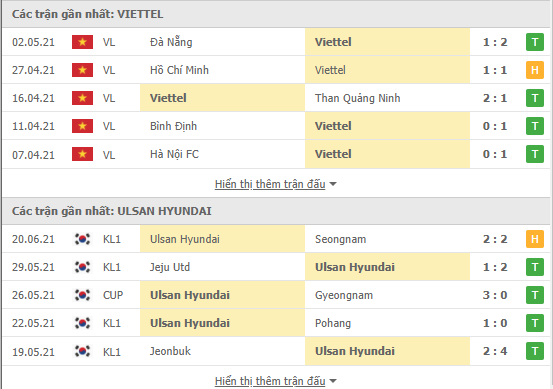
Task: Expand more matches under Viettel section
Action: tap(270, 184)
